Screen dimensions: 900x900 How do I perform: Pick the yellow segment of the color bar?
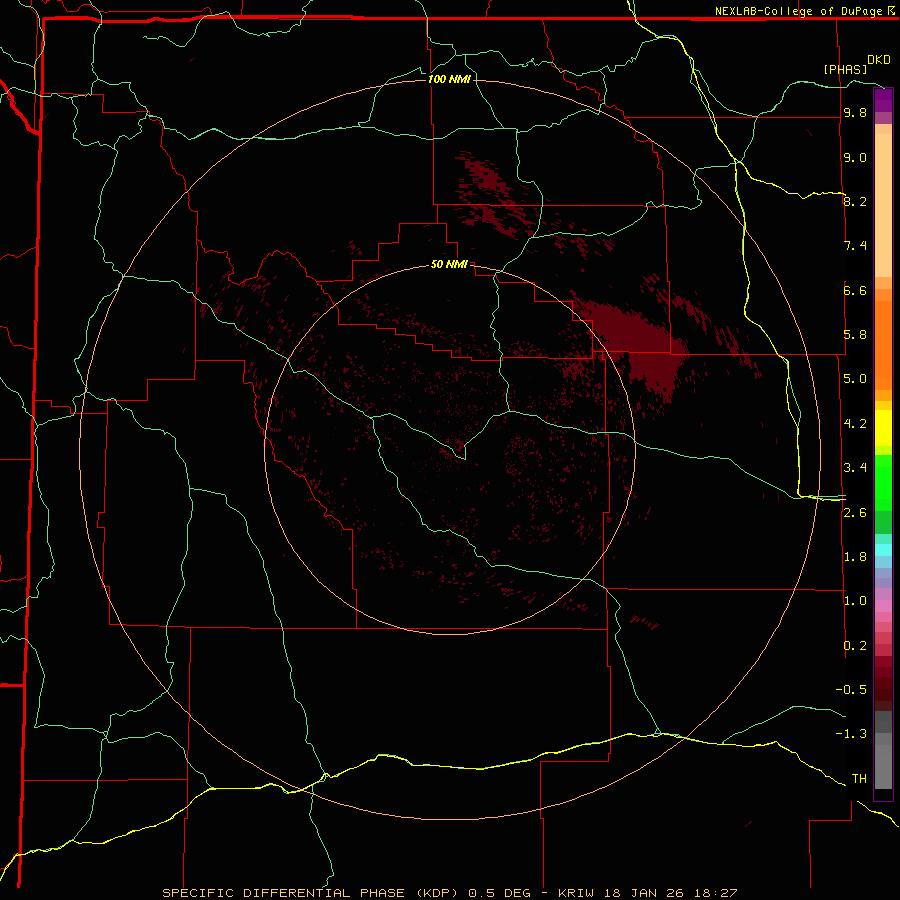[883, 428]
